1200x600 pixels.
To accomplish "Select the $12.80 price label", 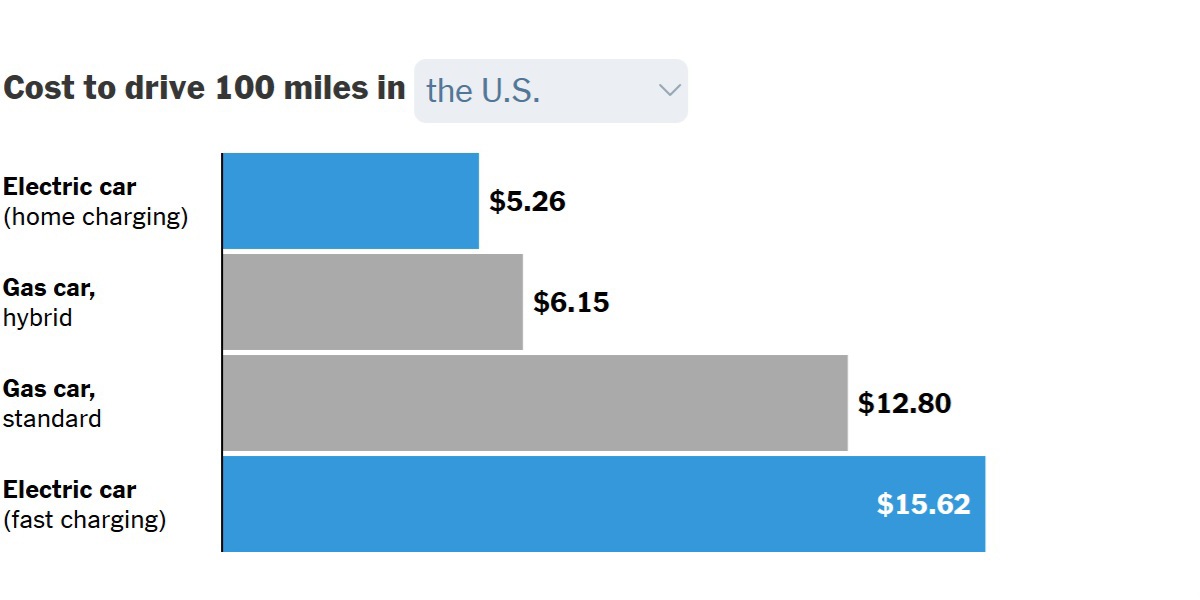I will coord(904,404).
